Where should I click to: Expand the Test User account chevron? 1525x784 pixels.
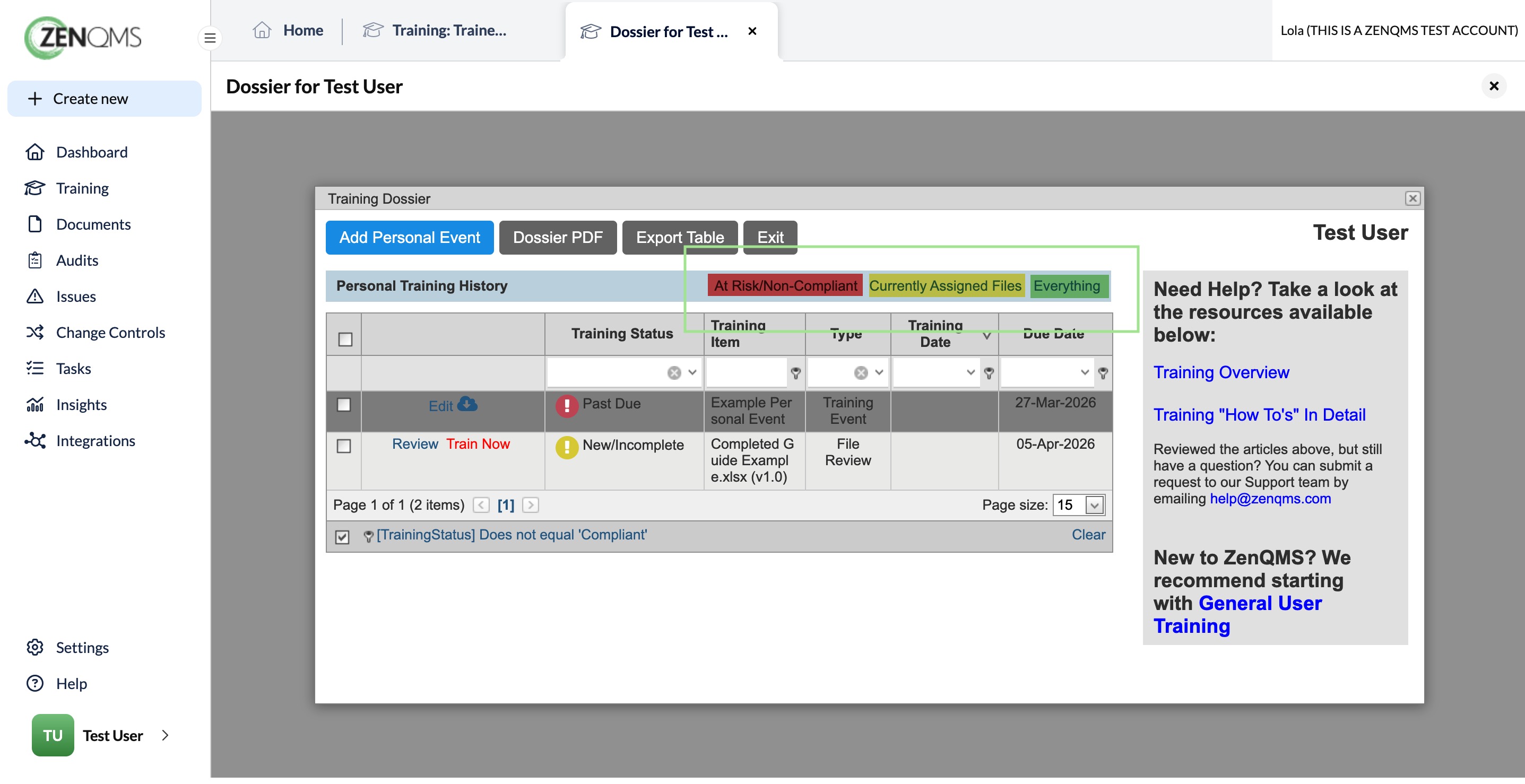(165, 735)
